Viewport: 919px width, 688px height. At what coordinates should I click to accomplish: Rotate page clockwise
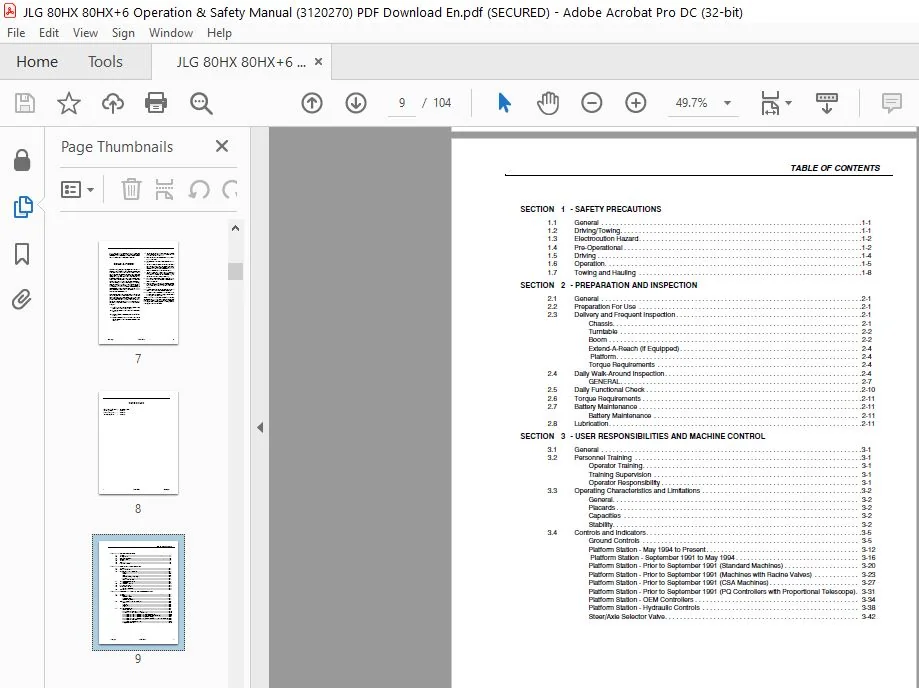click(230, 189)
